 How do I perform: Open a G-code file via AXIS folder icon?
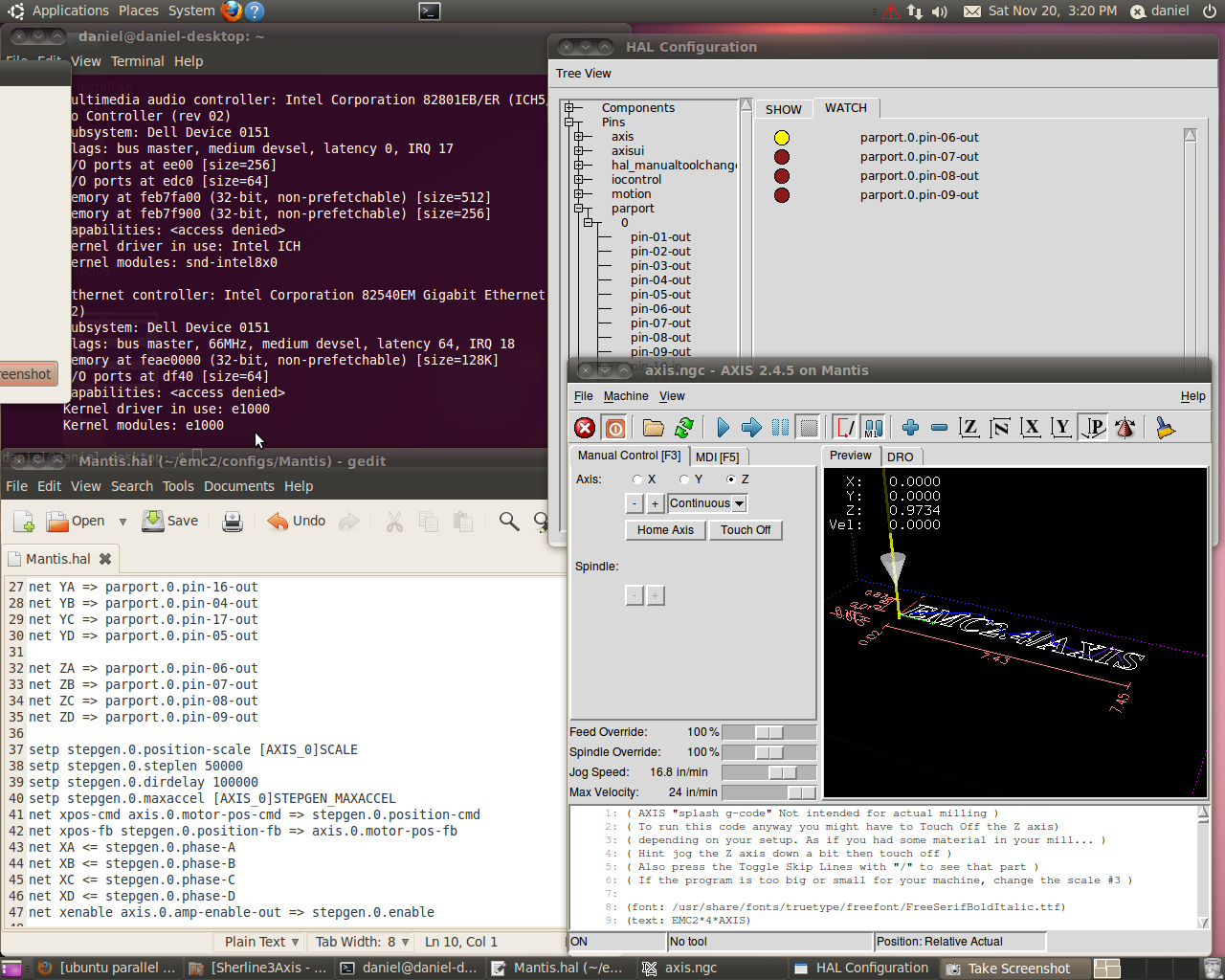tap(654, 428)
